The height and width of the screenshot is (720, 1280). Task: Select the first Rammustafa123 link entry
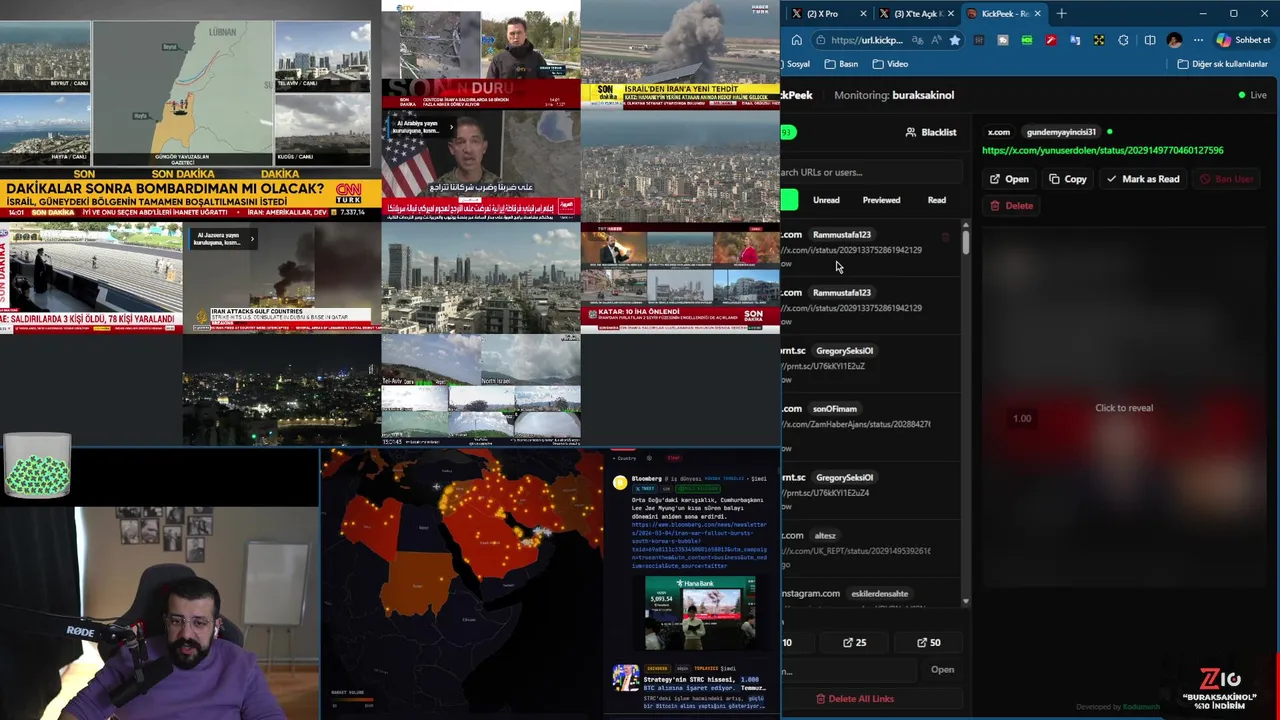tap(868, 249)
